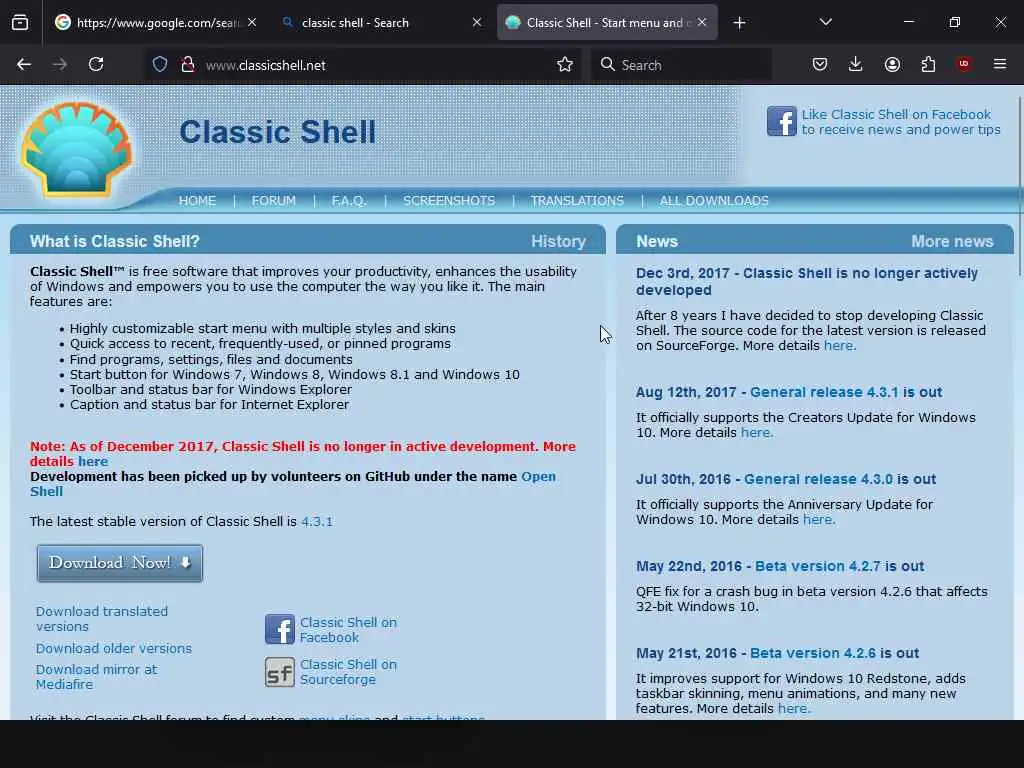This screenshot has width=1024, height=768.
Task: Click the Facebook icon beside 'Classic Shell on Facebook'
Action: pyautogui.click(x=280, y=629)
